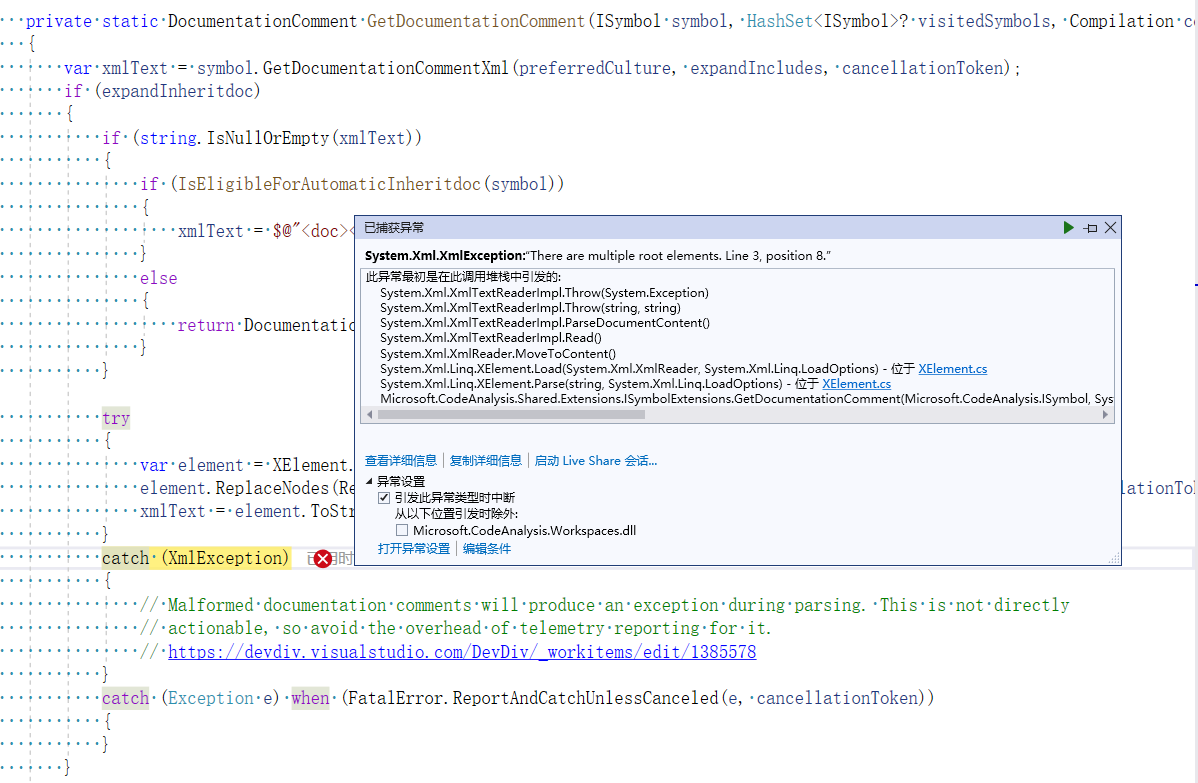Click the 从以下位置引发时除外 label
The width and height of the screenshot is (1198, 783).
coord(456,514)
